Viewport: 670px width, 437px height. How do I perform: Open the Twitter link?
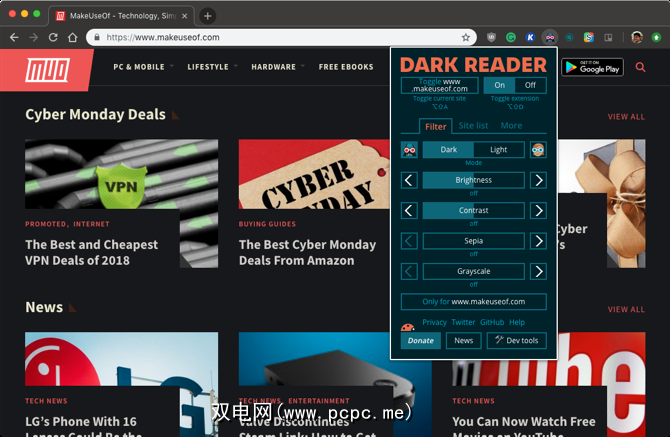463,323
